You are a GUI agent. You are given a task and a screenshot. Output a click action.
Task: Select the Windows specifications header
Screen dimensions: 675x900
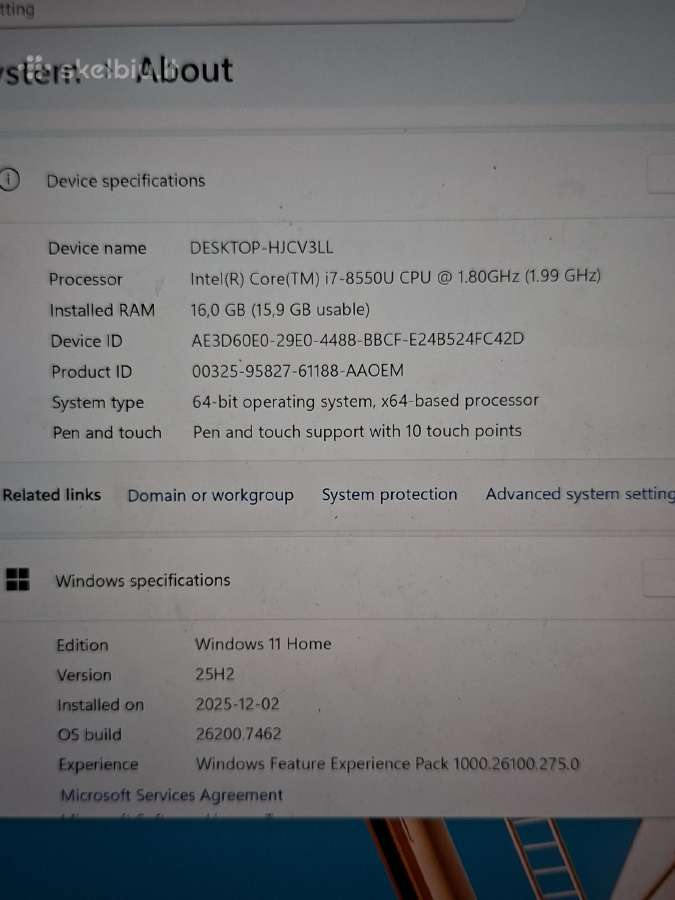click(x=143, y=580)
